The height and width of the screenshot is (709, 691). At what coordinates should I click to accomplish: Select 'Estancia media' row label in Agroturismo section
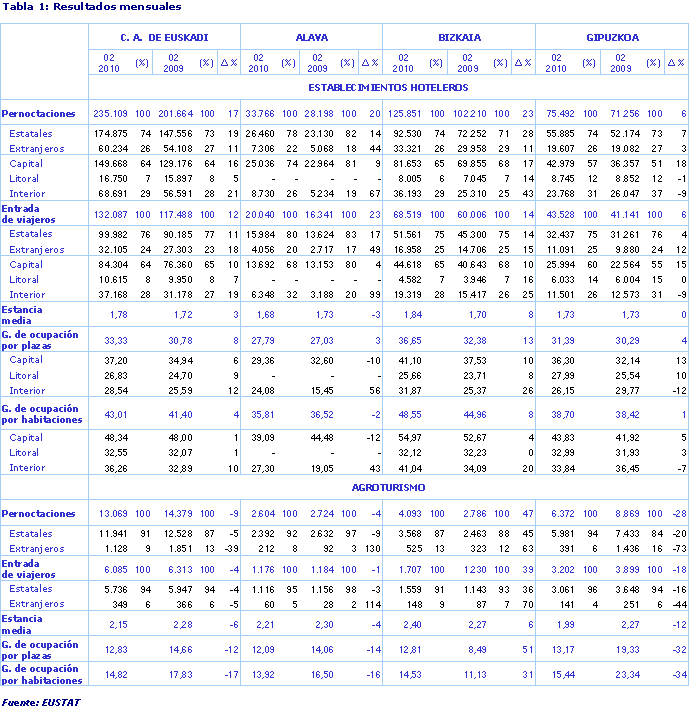tap(23, 625)
